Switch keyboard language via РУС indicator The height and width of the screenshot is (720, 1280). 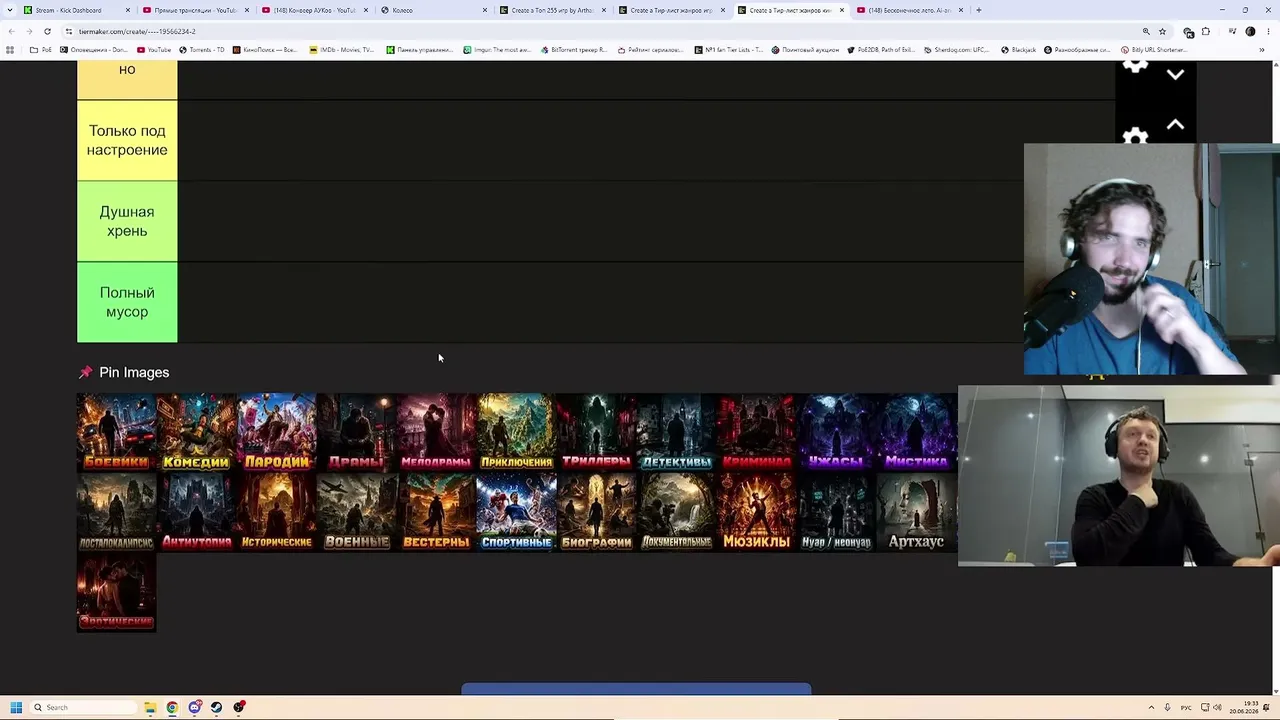(1186, 707)
